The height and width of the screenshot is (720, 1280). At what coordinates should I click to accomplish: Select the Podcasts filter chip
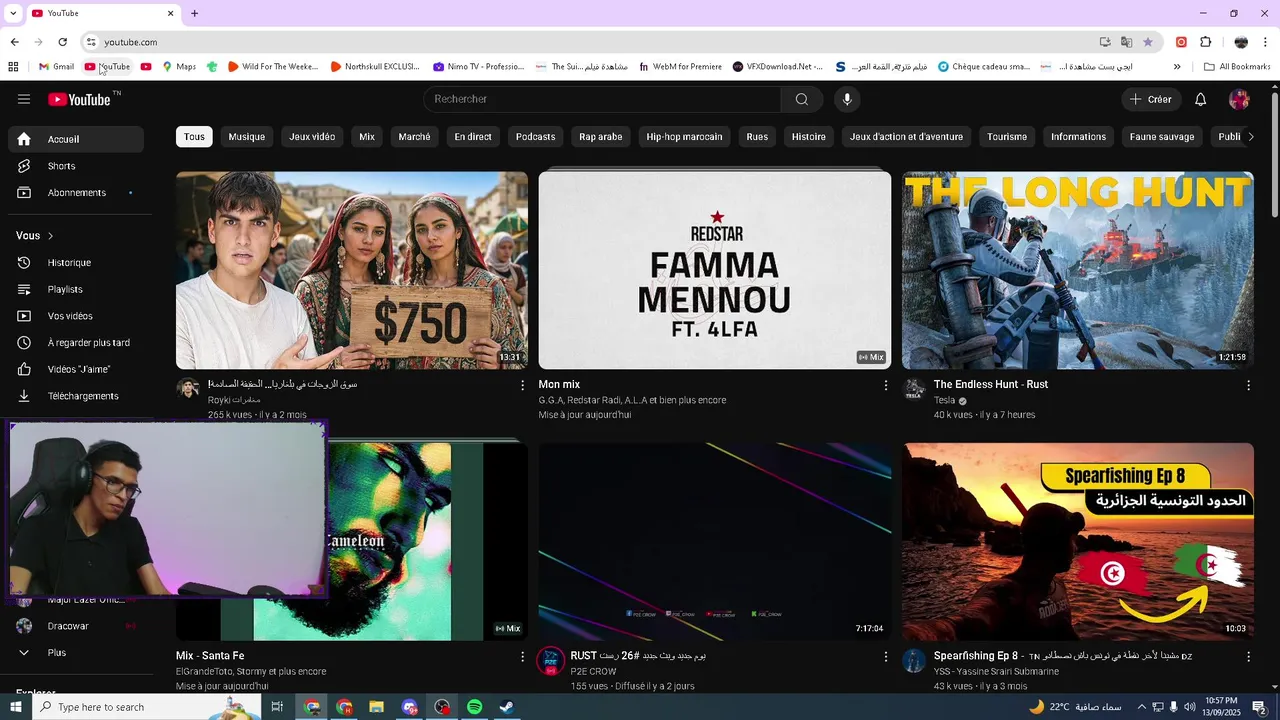point(535,137)
